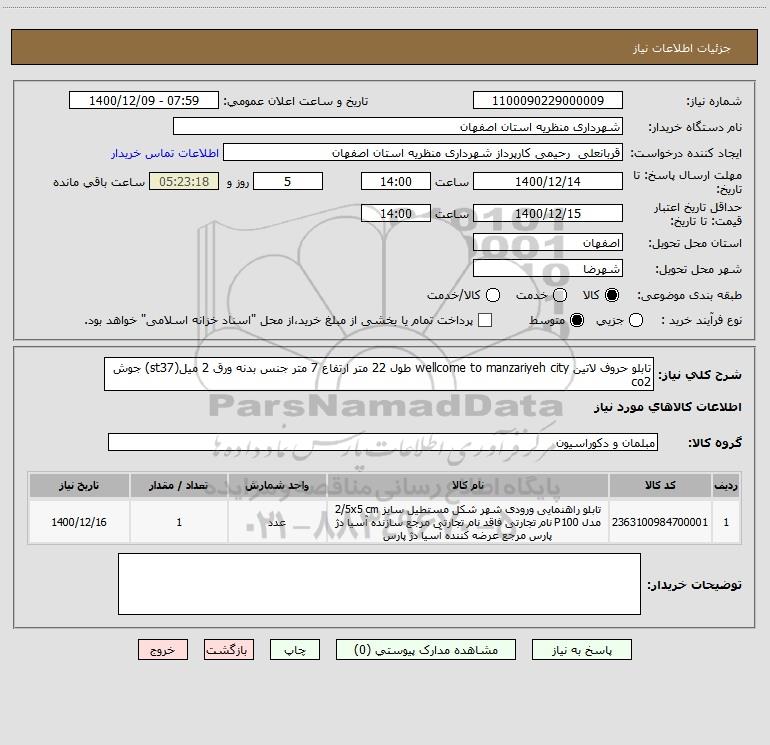Viewport: 770px width, 745px height.
Task: Click the goods group field مبلمان و دکوراسیون
Action: tap(383, 442)
